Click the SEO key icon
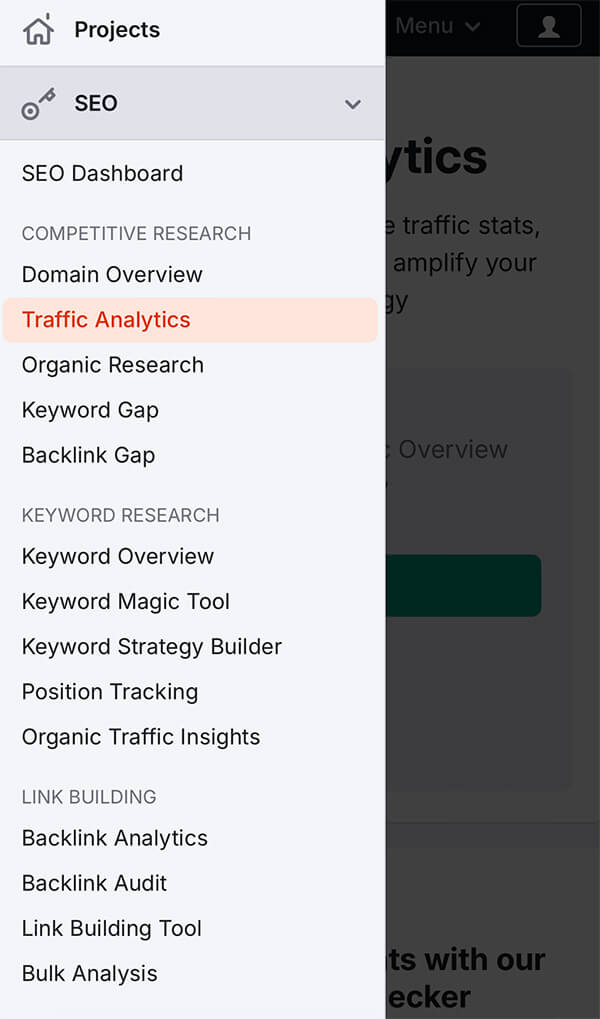600x1019 pixels. coord(38,103)
